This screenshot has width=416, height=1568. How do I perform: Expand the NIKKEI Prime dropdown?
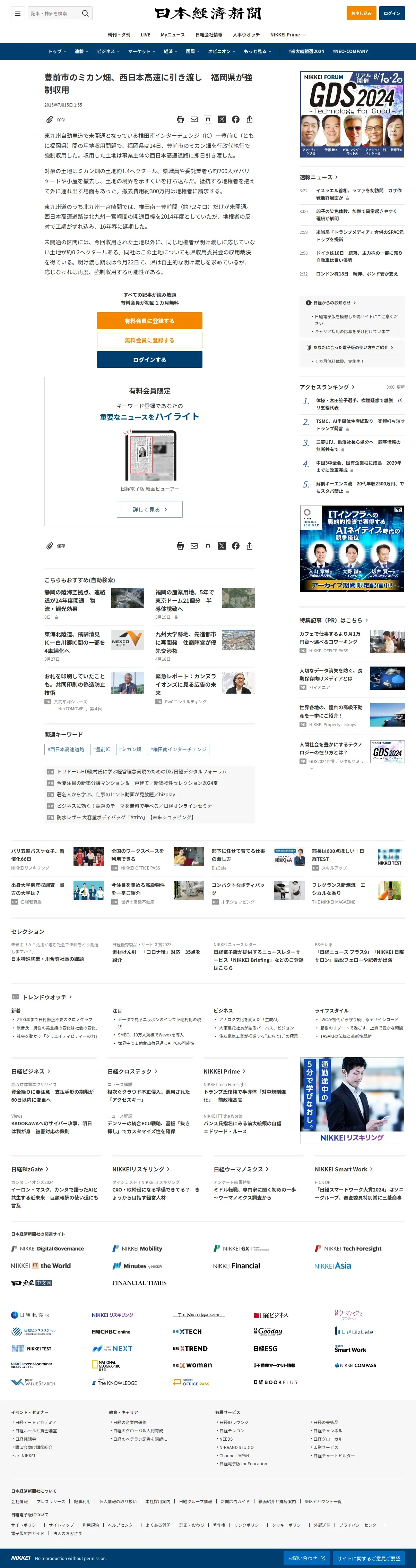pyautogui.click(x=288, y=35)
